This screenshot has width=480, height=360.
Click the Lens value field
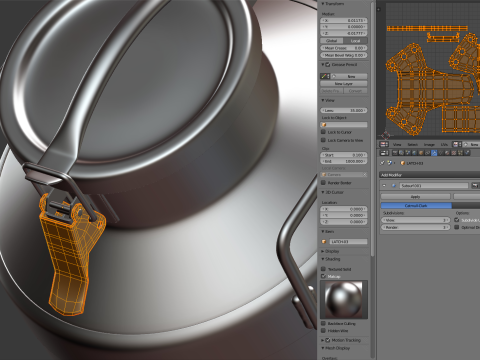pos(344,110)
